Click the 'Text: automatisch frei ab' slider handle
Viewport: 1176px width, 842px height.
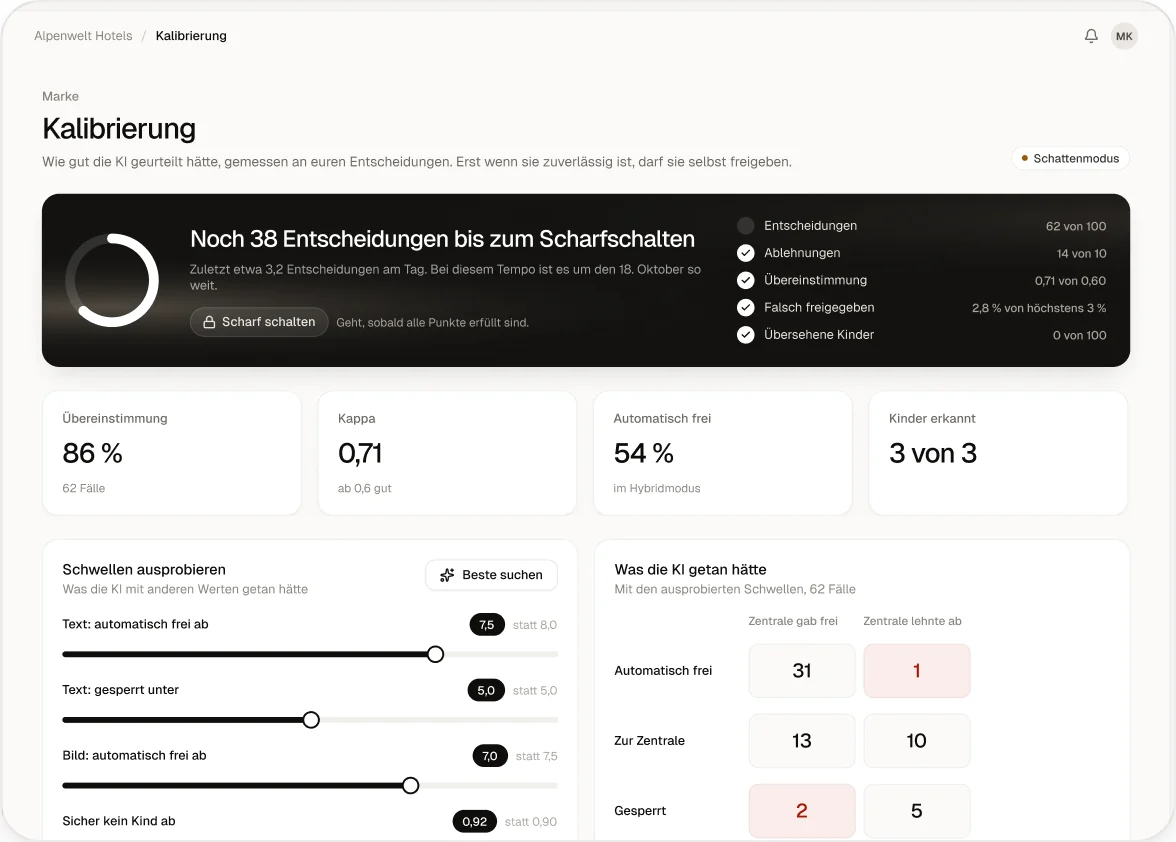pyautogui.click(x=435, y=655)
